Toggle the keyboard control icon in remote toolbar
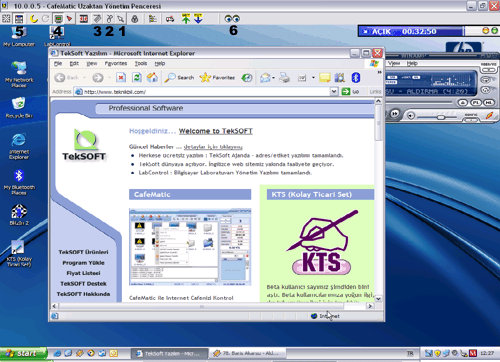 pos(97,19)
